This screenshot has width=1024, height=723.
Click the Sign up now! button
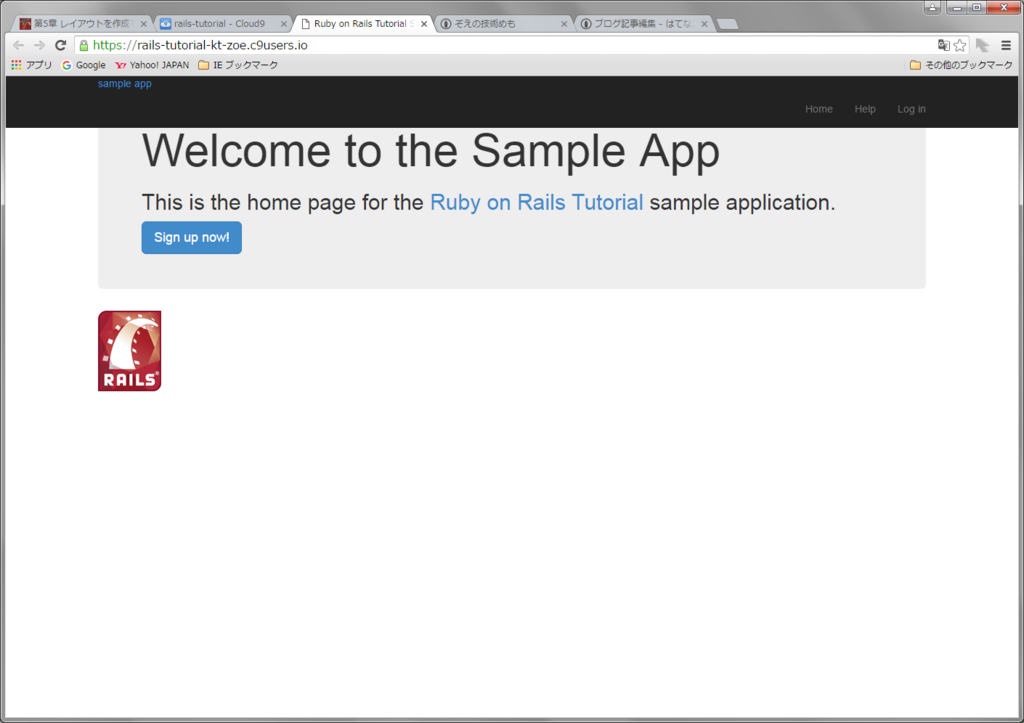click(x=191, y=238)
